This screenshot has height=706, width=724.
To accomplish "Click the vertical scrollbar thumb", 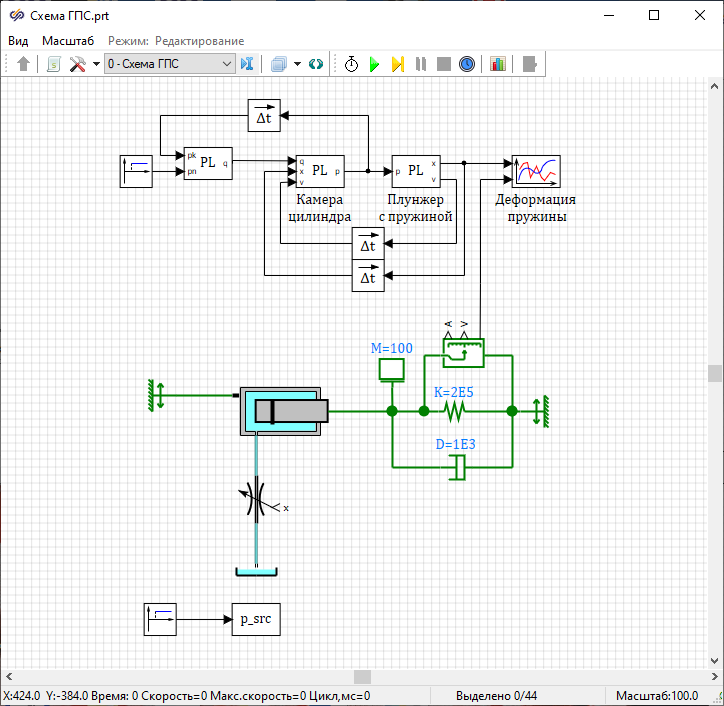I will click(x=715, y=373).
